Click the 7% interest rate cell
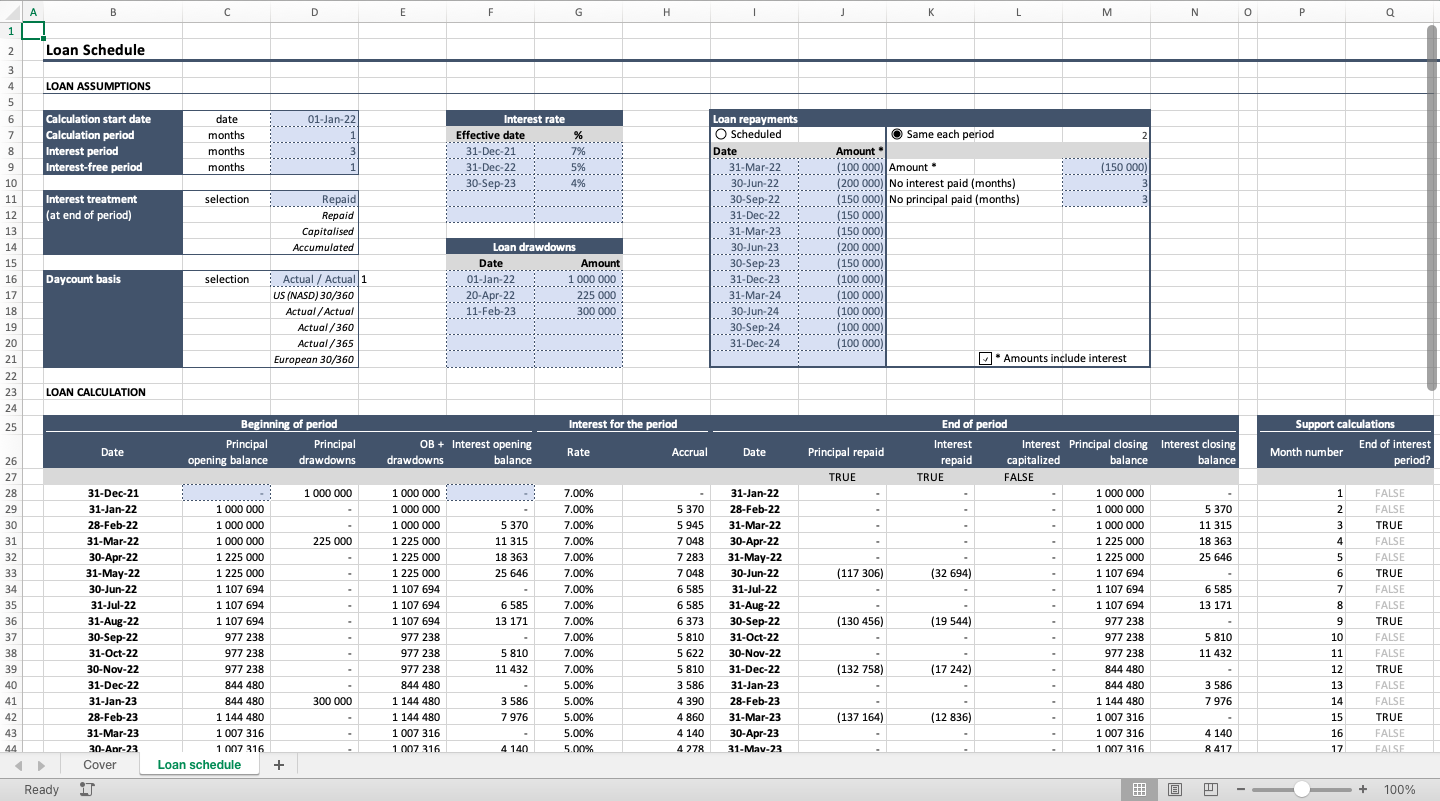Image resolution: width=1440 pixels, height=801 pixels. pos(578,151)
